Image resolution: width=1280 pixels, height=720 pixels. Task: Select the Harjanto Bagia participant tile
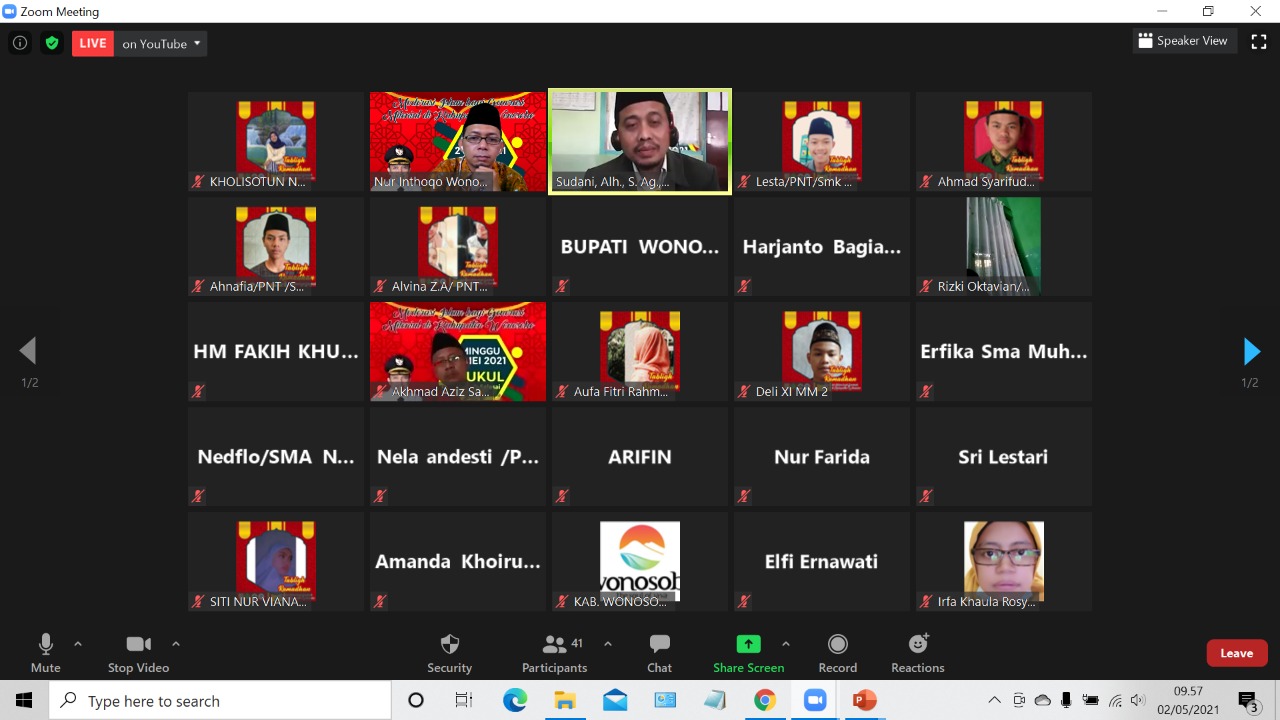[822, 246]
